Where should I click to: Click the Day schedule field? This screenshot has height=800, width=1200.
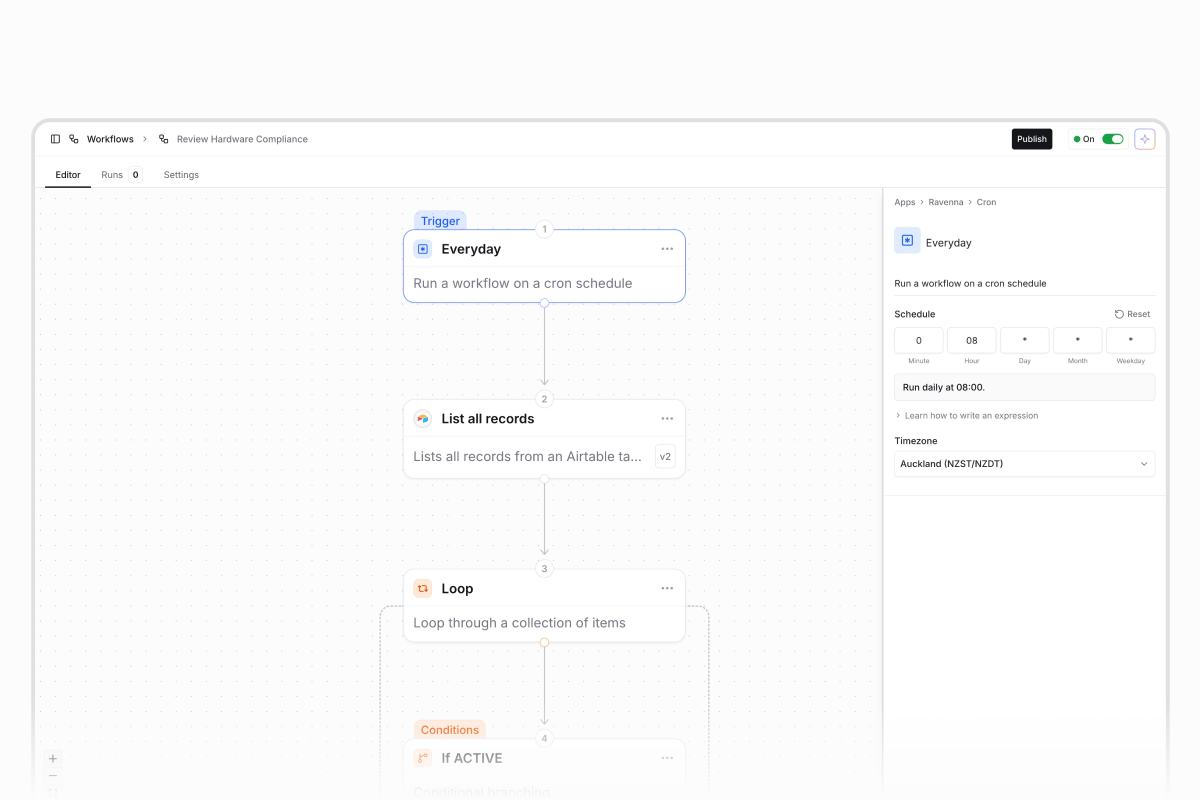[1025, 340]
